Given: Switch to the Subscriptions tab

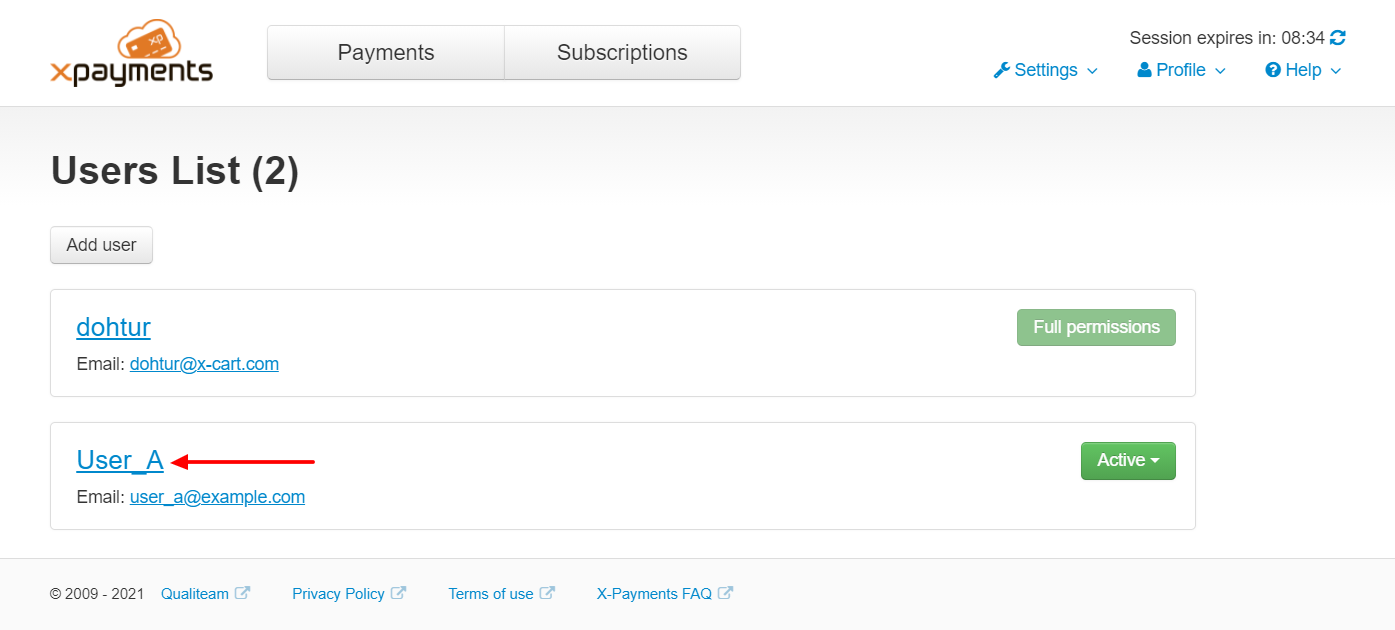Looking at the screenshot, I should [622, 53].
